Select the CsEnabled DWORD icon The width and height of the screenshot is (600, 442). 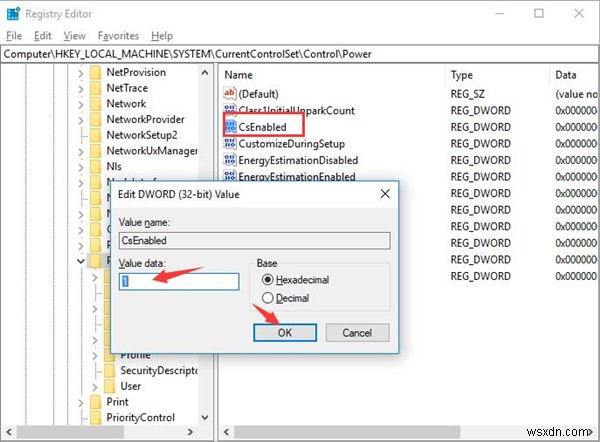(x=230, y=127)
